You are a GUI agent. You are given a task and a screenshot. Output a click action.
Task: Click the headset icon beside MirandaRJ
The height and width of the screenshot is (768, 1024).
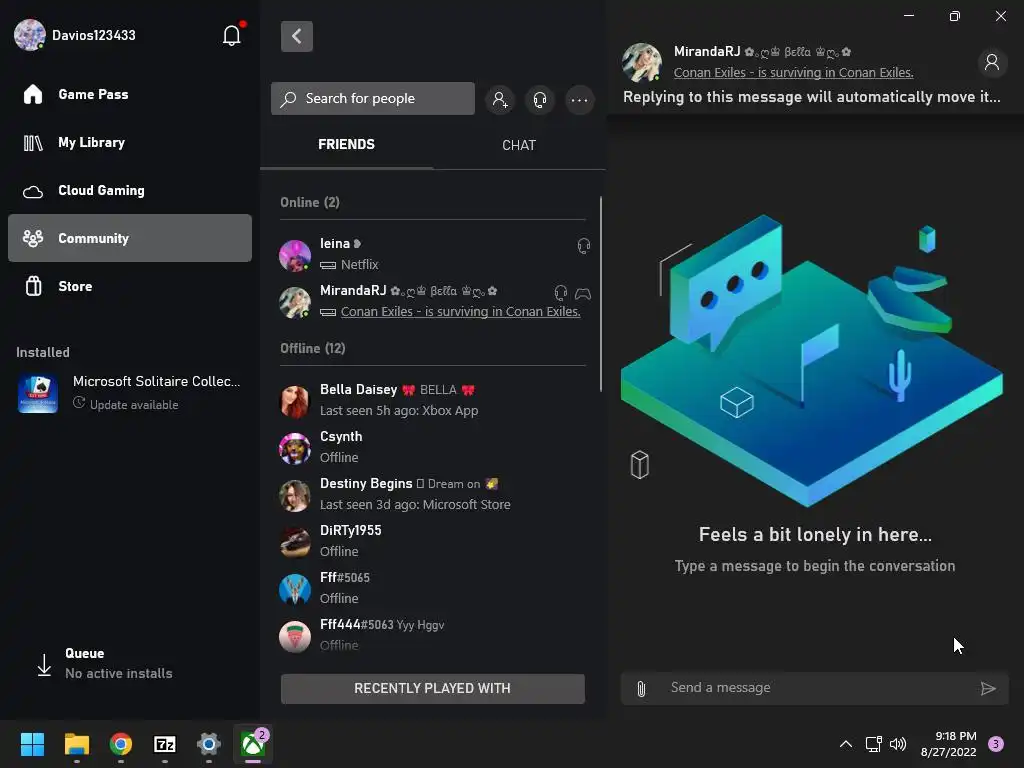560,293
